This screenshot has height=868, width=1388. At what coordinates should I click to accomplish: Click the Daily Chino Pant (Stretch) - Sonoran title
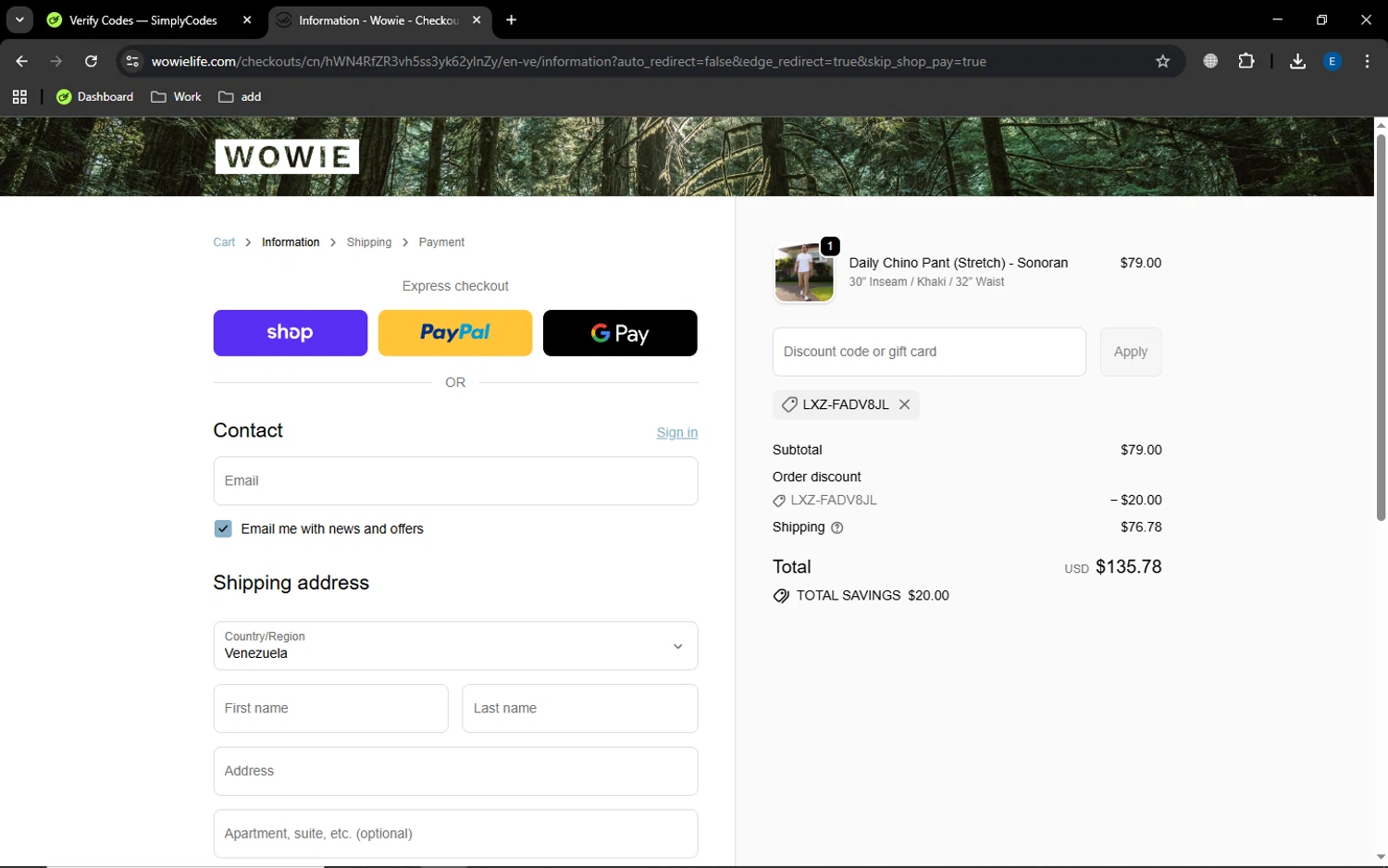(958, 263)
